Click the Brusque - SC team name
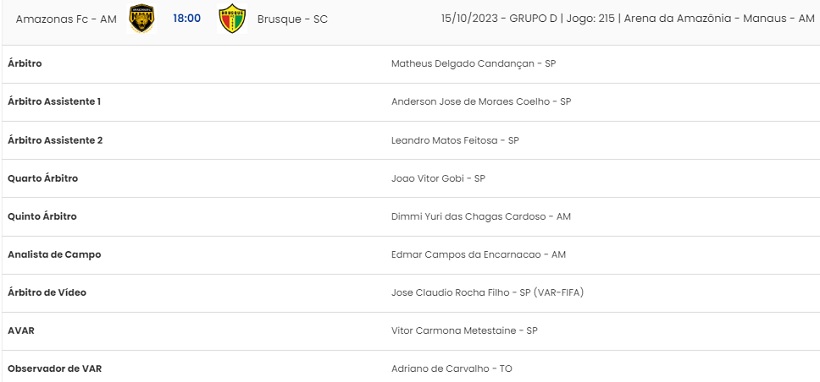Viewport: 820px width, 382px height. [292, 19]
